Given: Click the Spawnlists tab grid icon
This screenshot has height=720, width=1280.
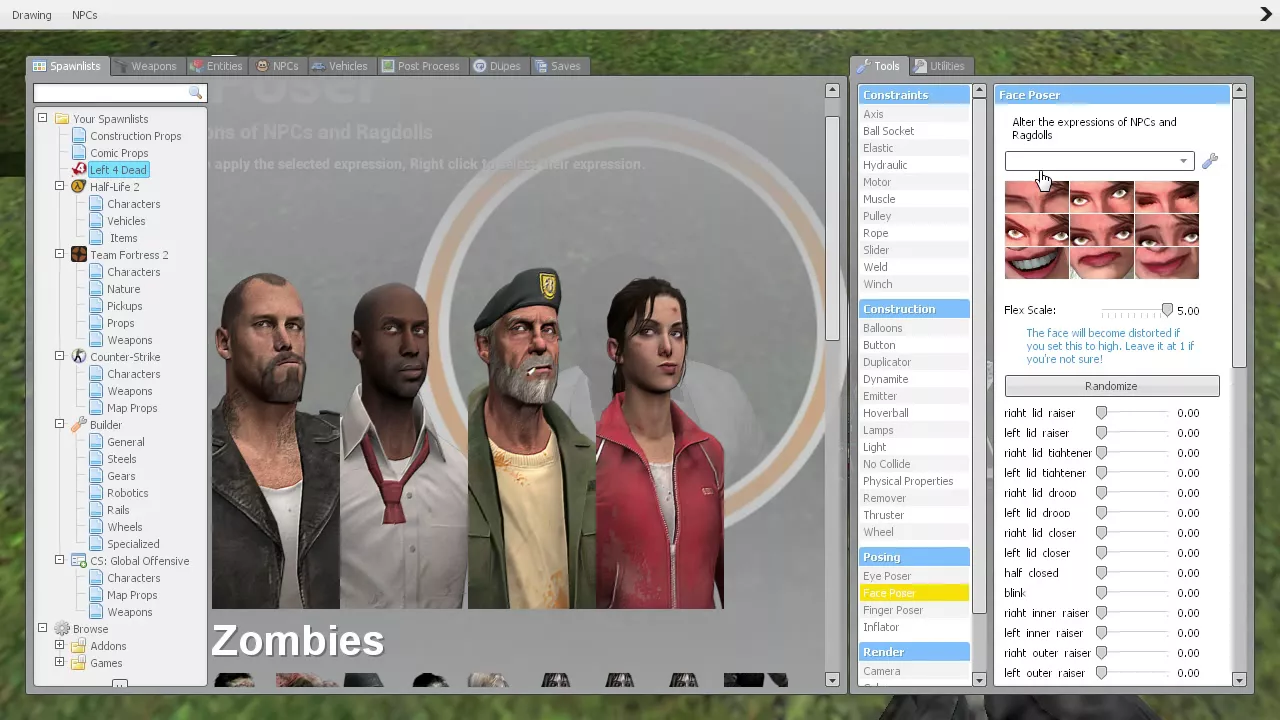Looking at the screenshot, I should [x=39, y=66].
